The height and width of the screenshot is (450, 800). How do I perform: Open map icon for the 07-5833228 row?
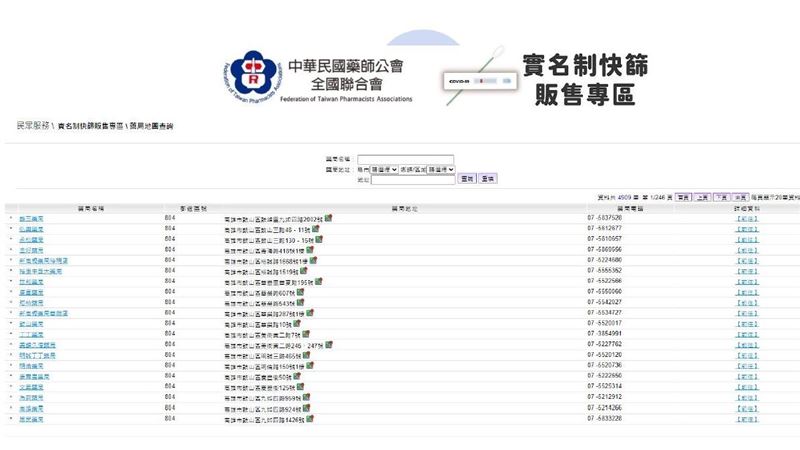coord(309,419)
